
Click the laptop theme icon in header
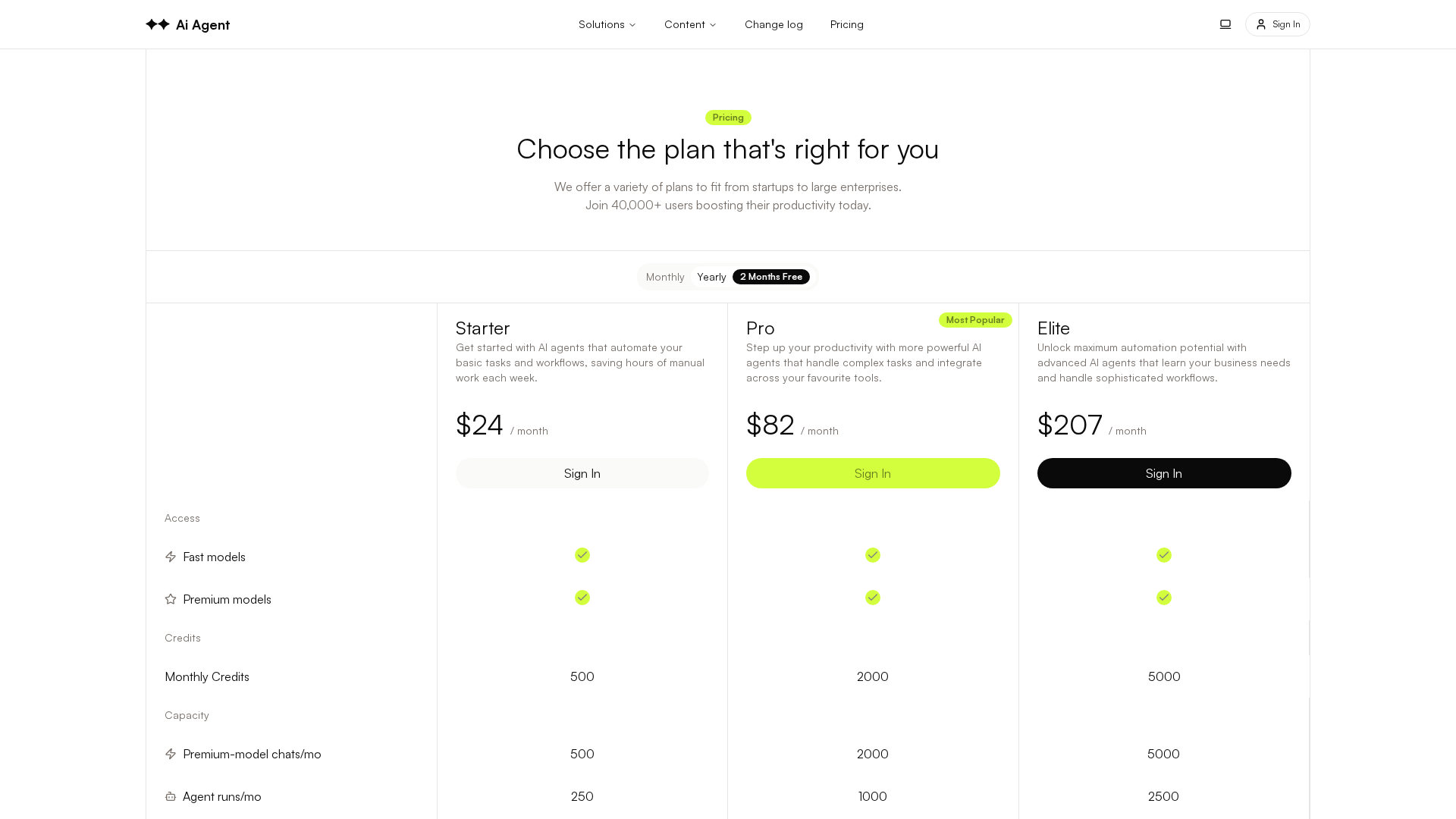tap(1225, 24)
